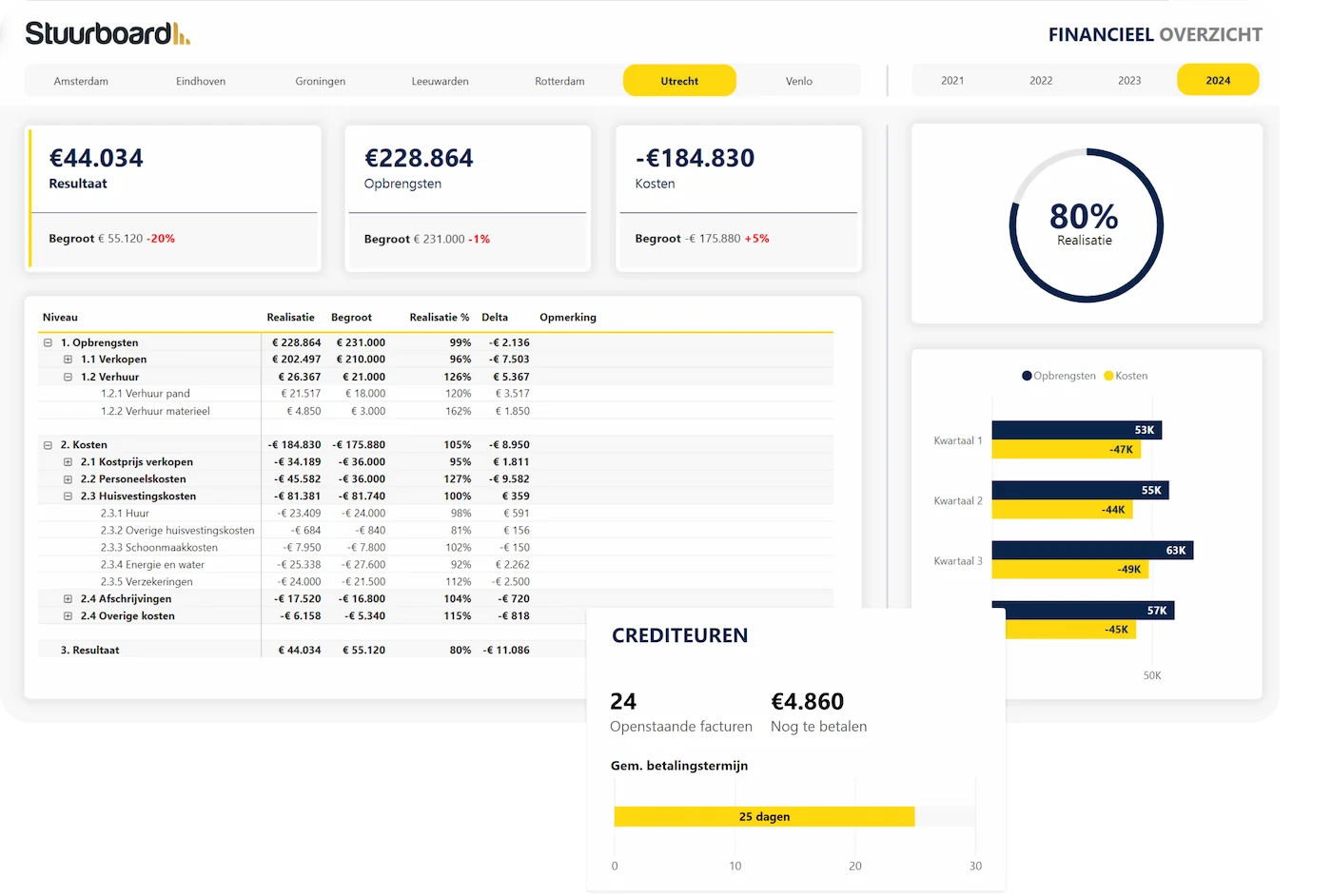Select the 1.2.2 Verhuur materieel row
This screenshot has height=896, width=1332.
click(x=436, y=411)
